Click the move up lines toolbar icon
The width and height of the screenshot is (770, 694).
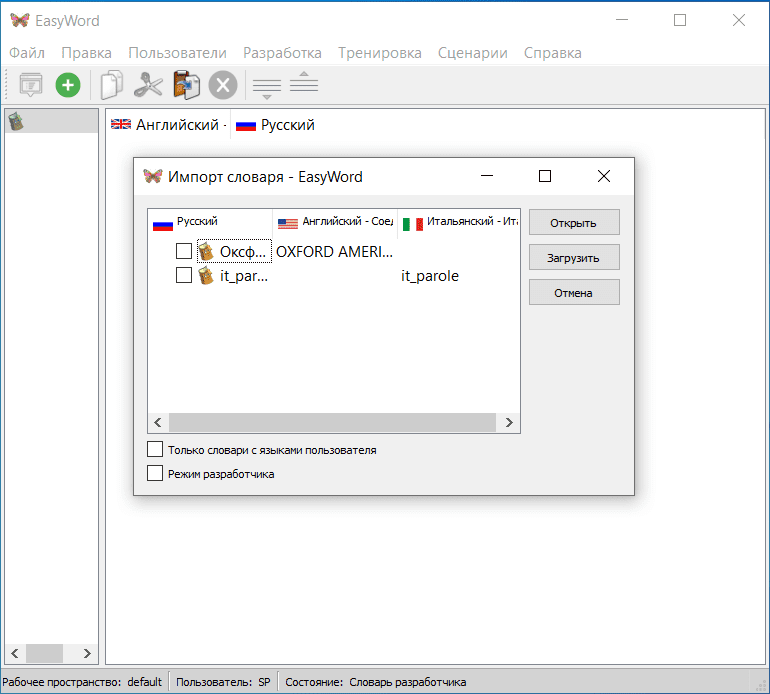304,82
